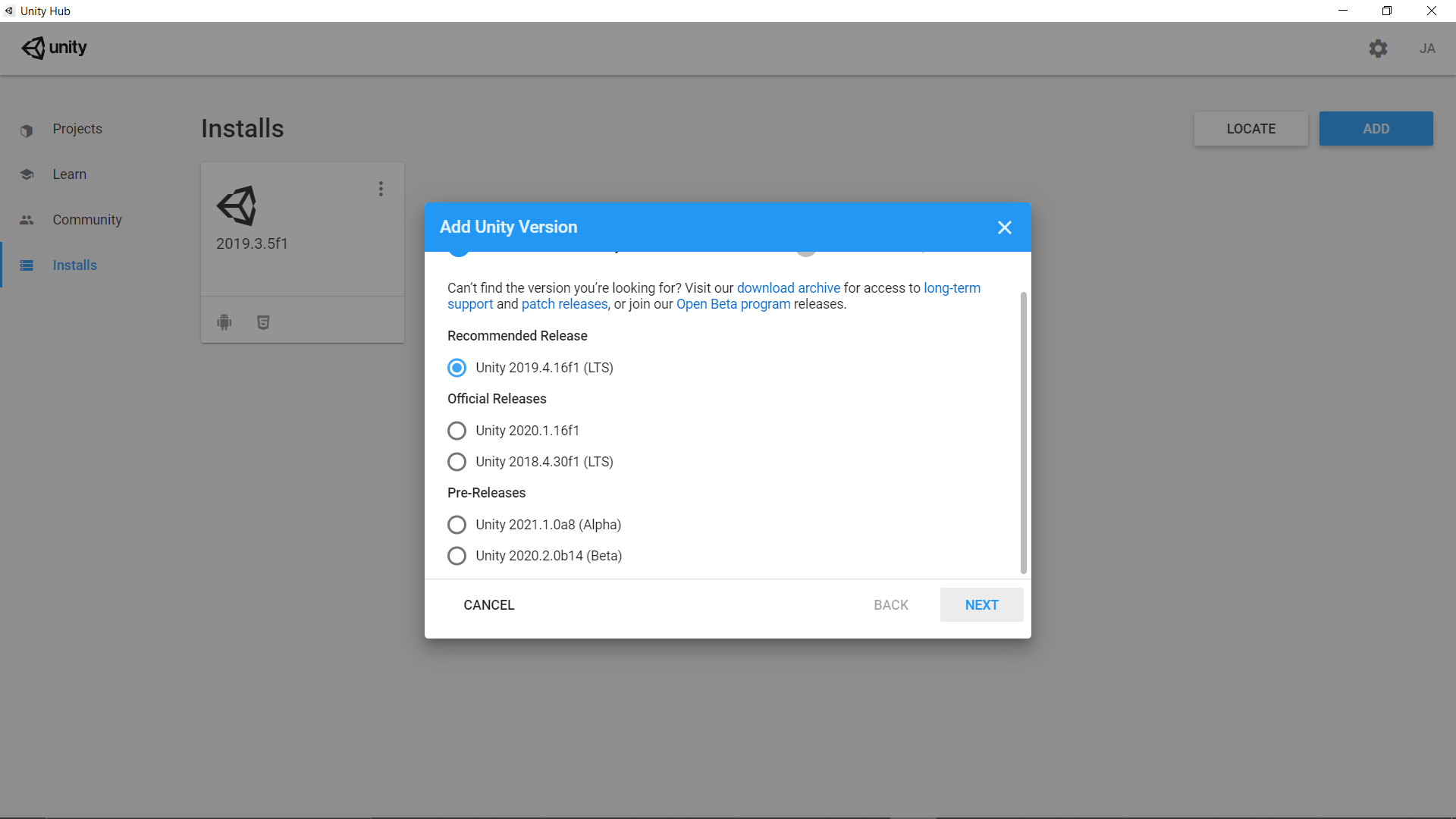1456x819 pixels.
Task: Open the patch releases link
Action: [565, 304]
